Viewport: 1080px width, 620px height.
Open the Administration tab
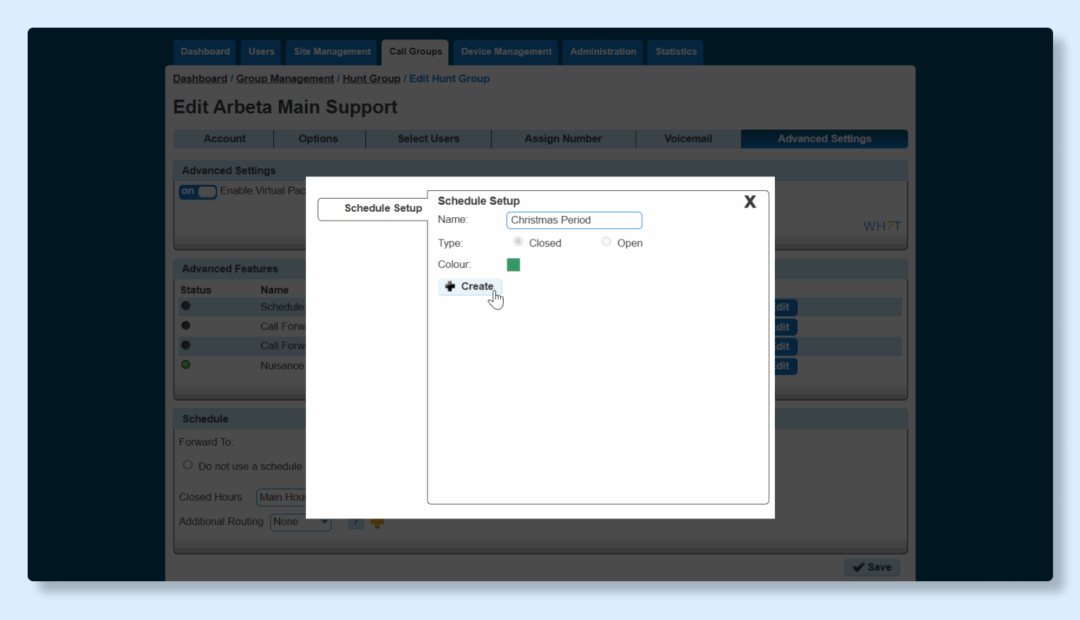pyautogui.click(x=603, y=52)
